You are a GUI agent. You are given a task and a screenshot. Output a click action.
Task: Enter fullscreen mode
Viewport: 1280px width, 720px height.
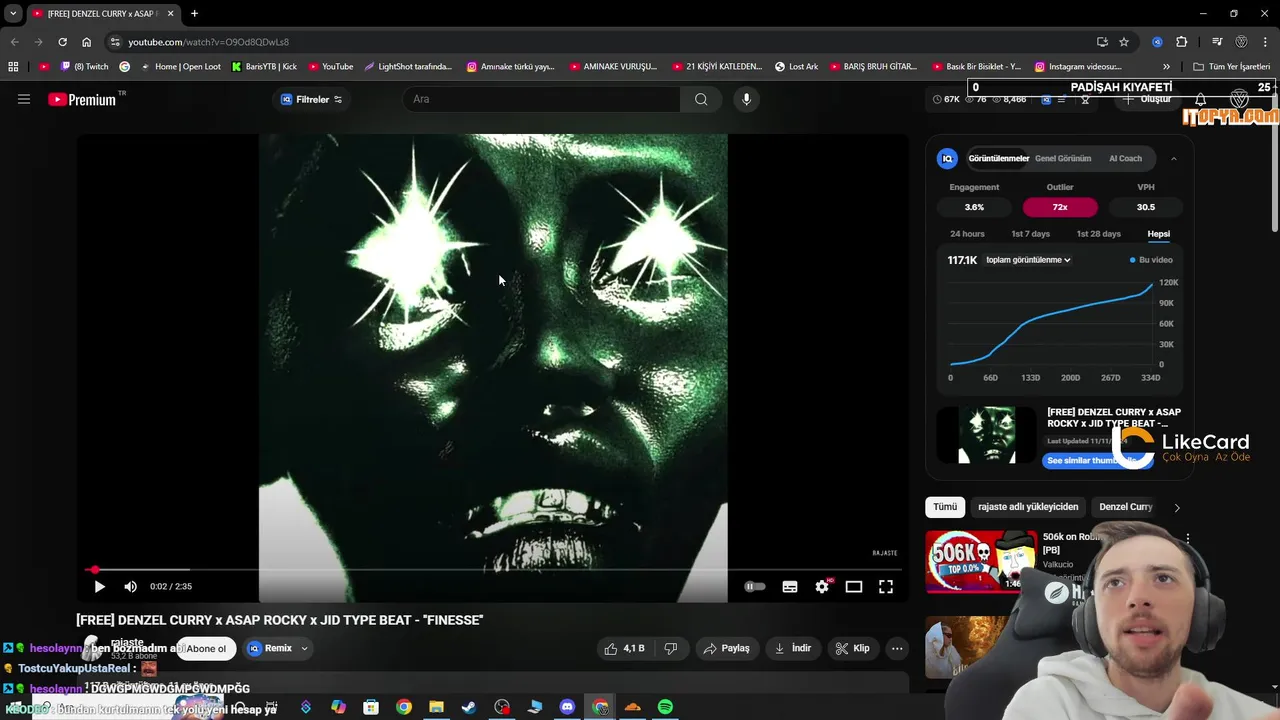coord(886,587)
